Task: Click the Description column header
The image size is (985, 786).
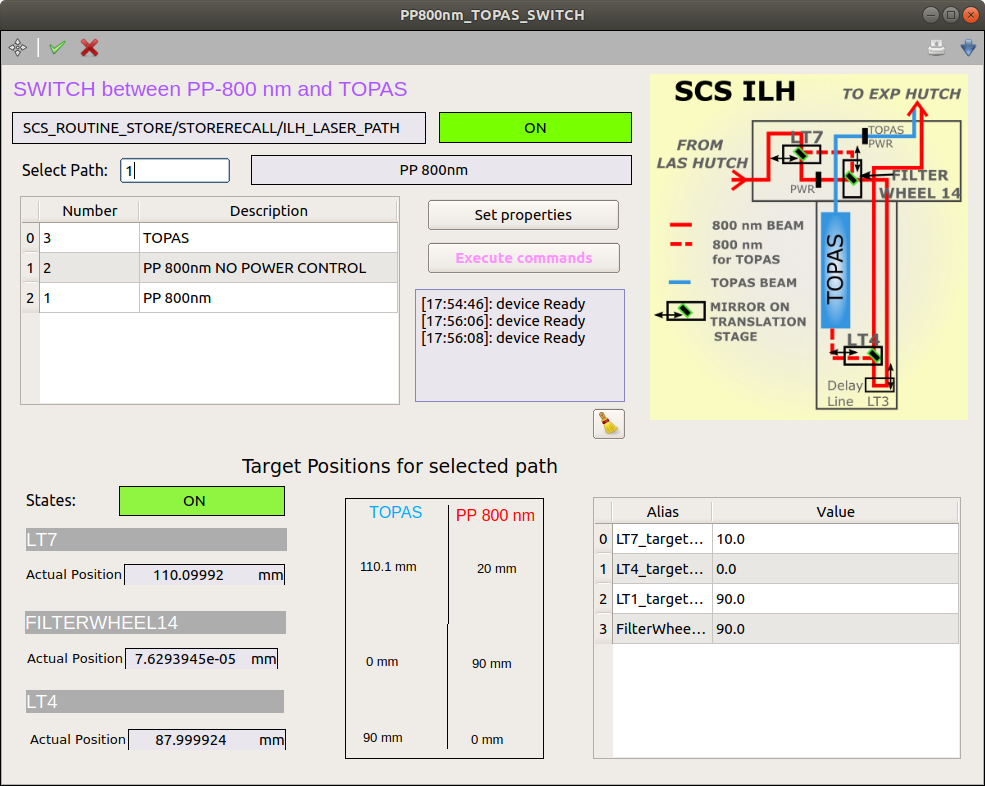Action: pyautogui.click(x=268, y=211)
